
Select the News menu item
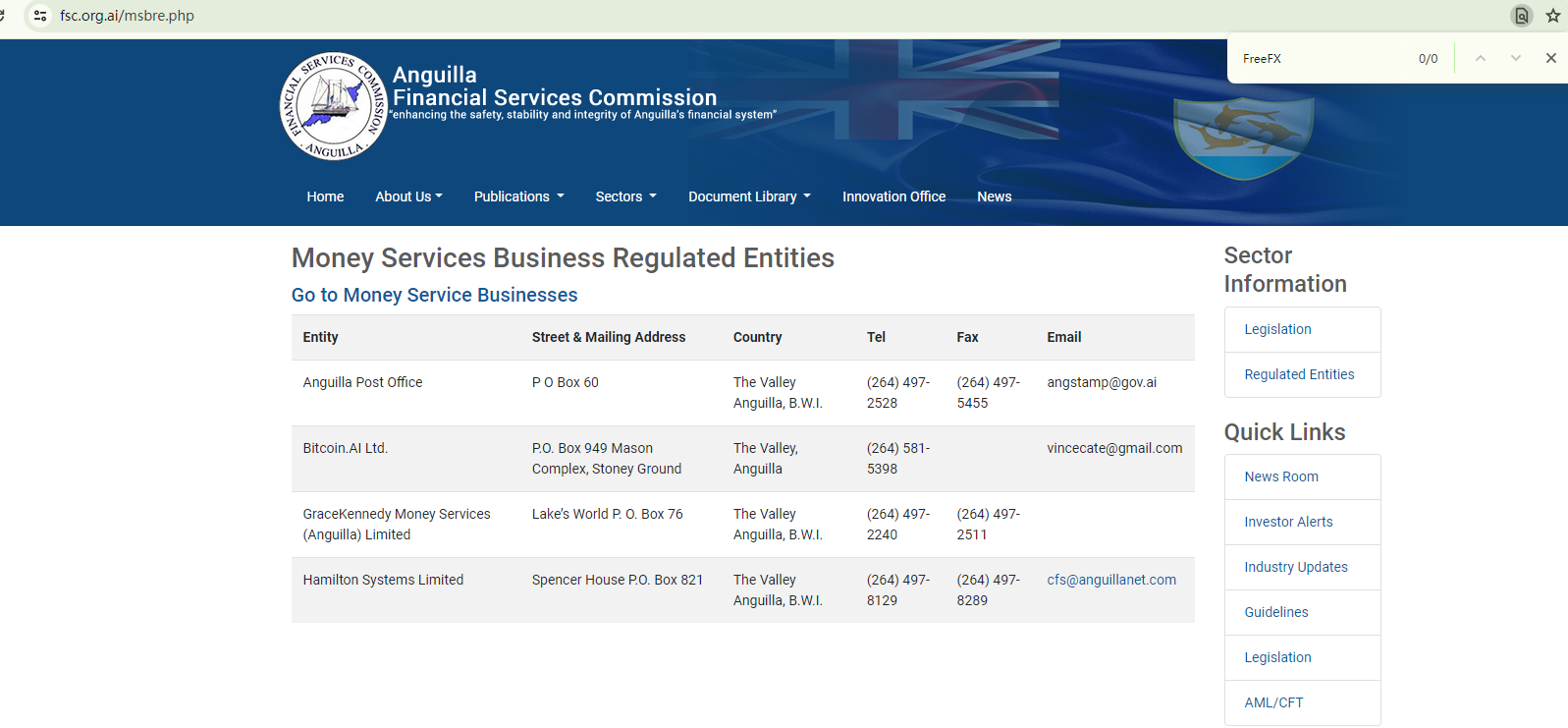(x=994, y=196)
